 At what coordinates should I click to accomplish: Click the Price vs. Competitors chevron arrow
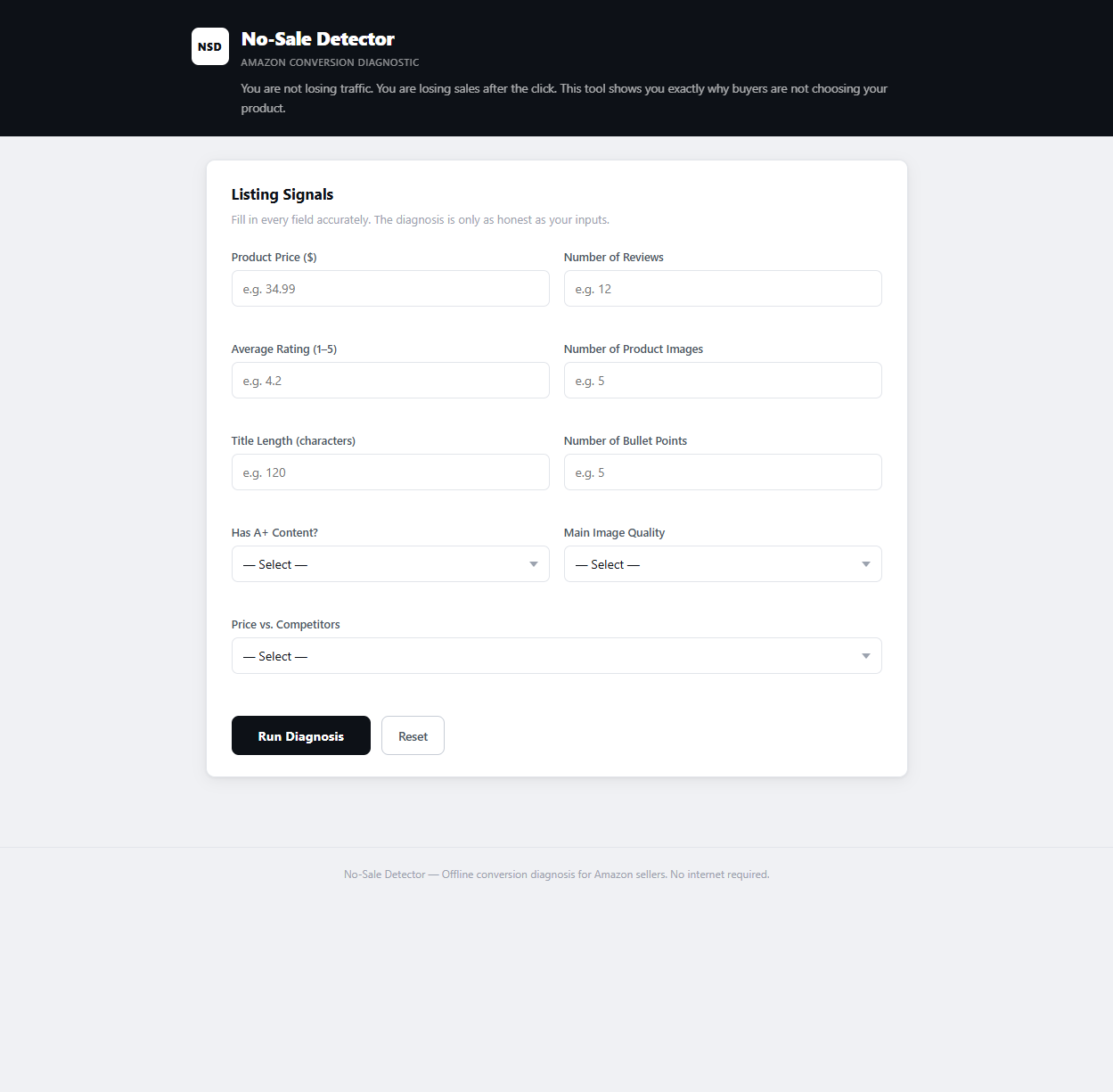coord(865,655)
